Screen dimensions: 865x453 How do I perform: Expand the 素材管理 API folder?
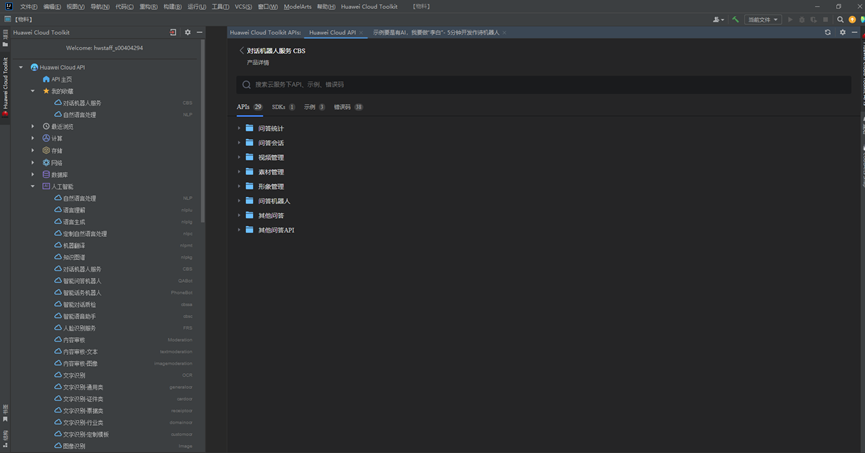(x=239, y=172)
